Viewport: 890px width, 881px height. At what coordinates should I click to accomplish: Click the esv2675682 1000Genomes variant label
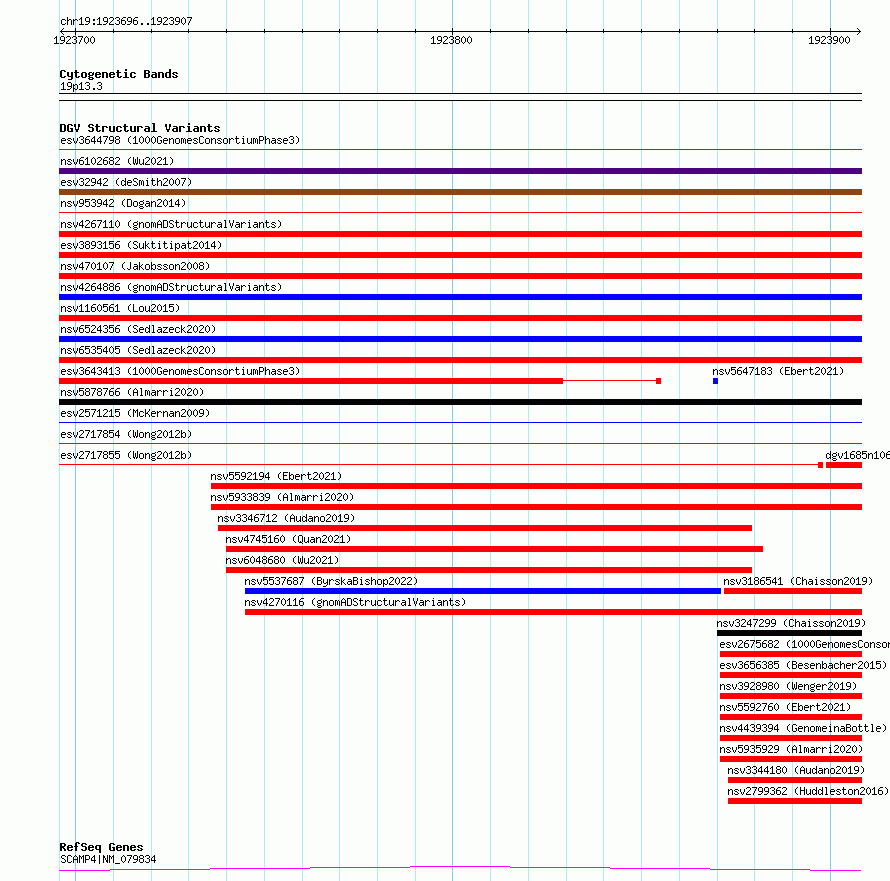click(x=804, y=644)
